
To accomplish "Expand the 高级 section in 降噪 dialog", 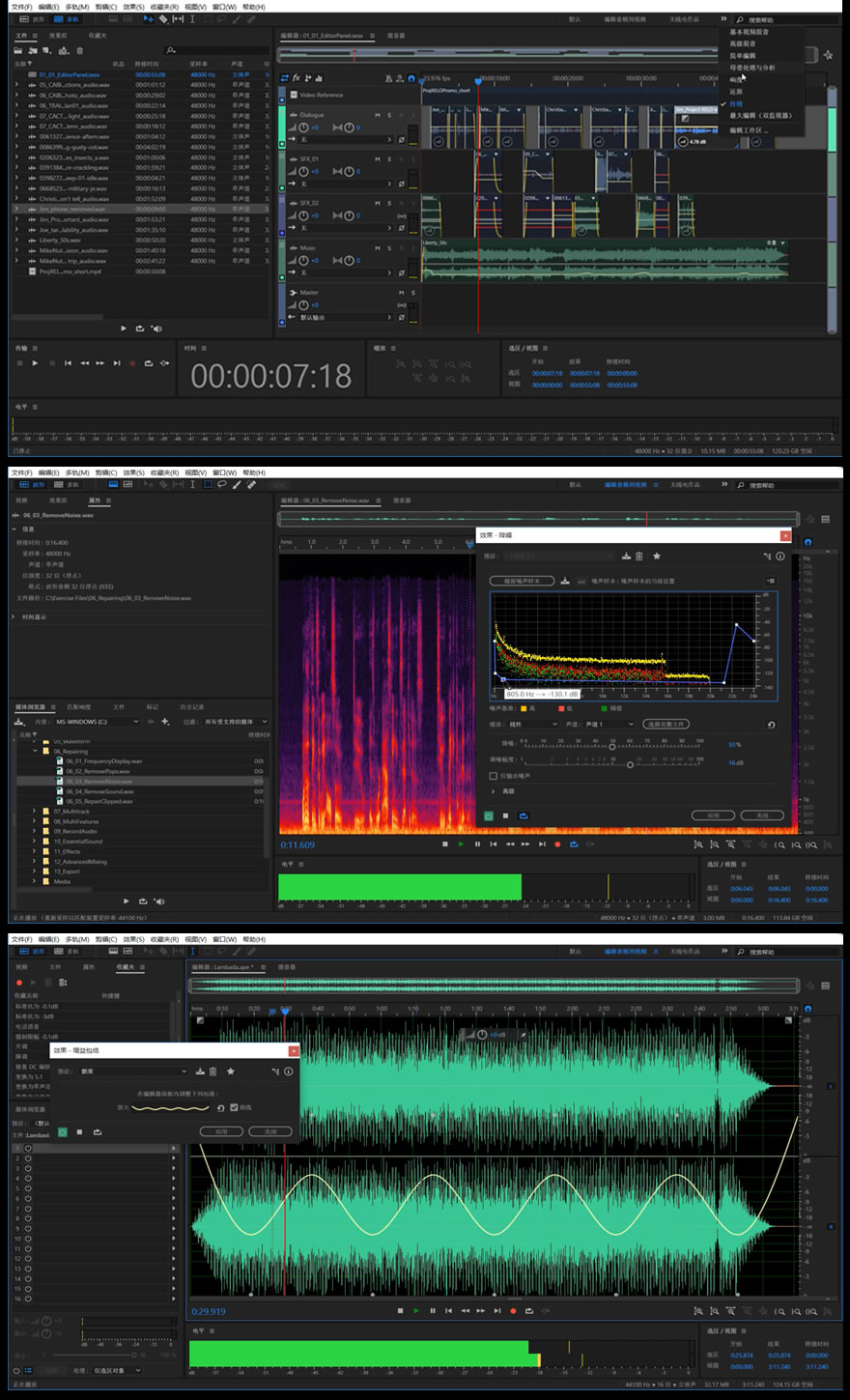I will coord(494,791).
